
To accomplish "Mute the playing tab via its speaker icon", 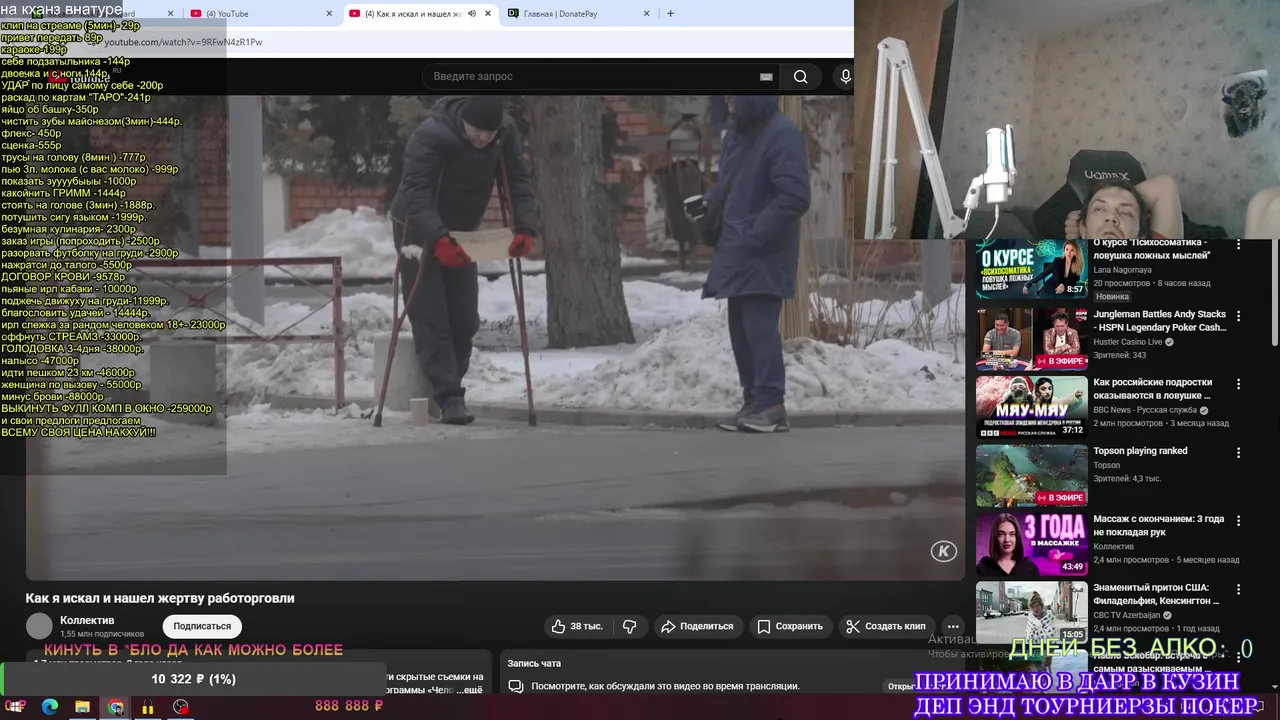I will 472,14.
